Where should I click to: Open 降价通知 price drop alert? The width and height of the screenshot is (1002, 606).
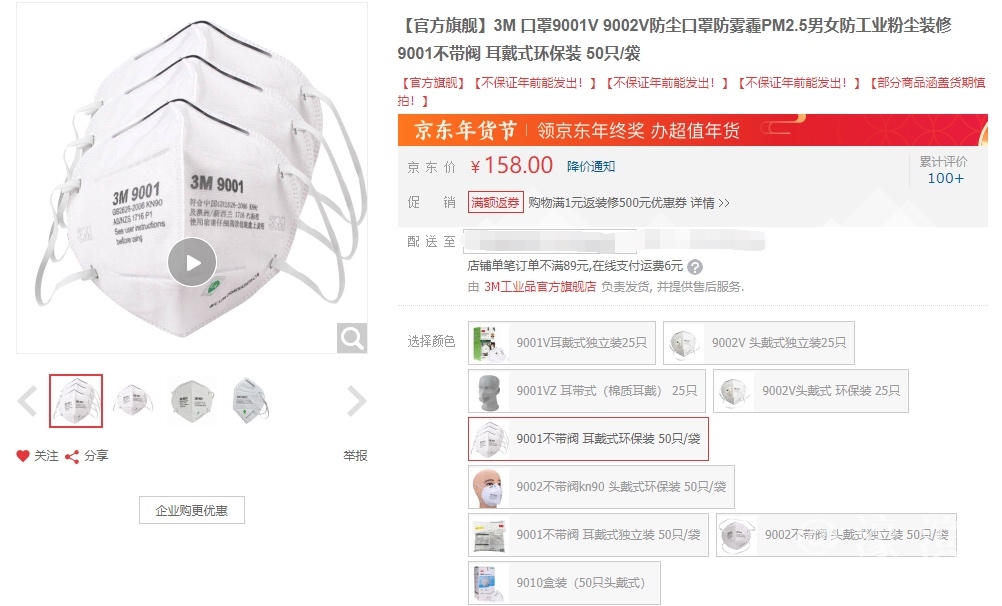[x=591, y=167]
